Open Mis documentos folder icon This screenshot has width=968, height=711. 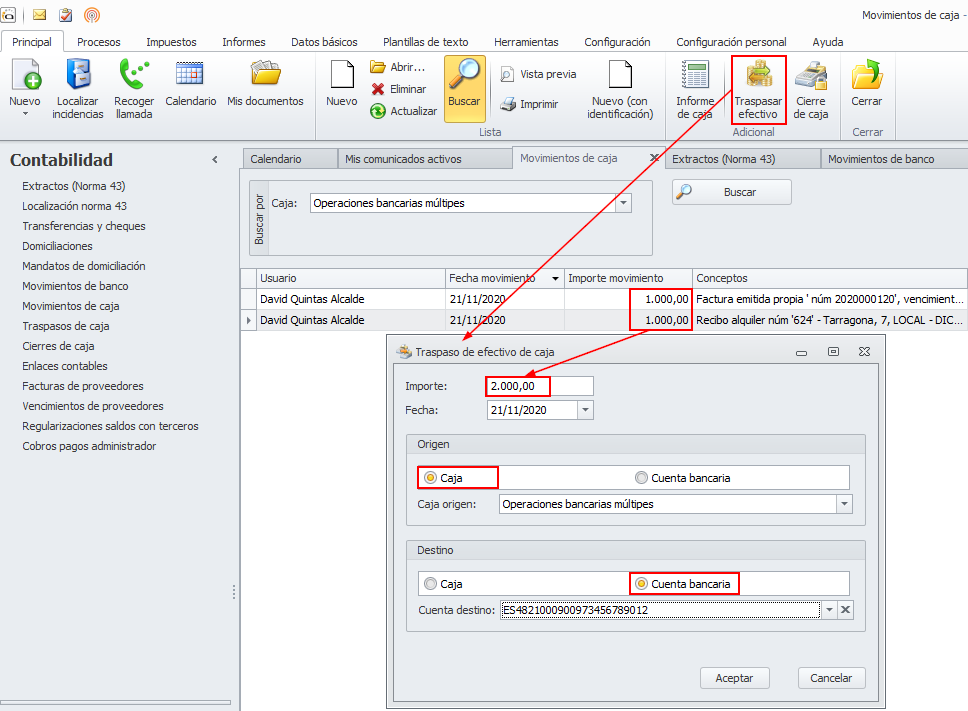point(265,82)
